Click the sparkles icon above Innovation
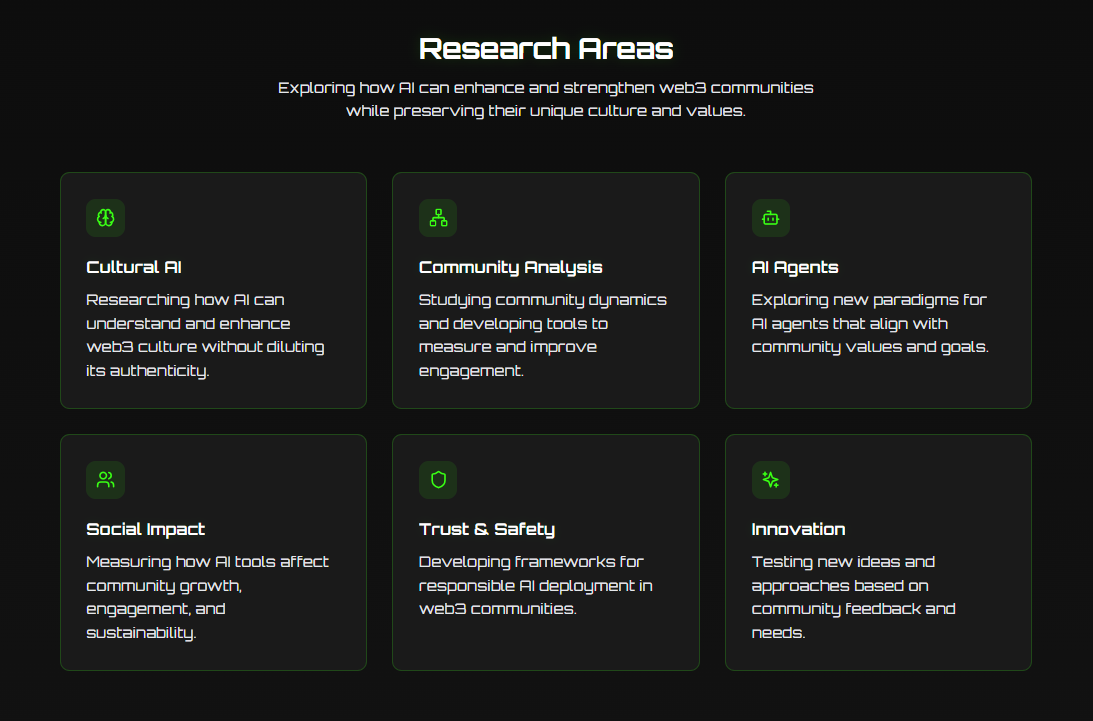The image size is (1093, 721). (770, 480)
